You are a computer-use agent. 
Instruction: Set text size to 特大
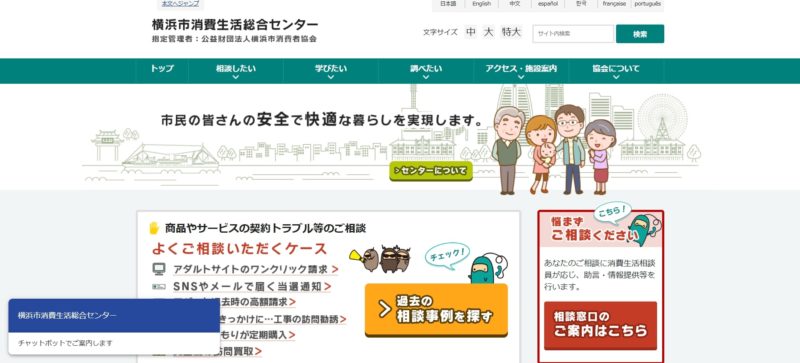pos(511,32)
